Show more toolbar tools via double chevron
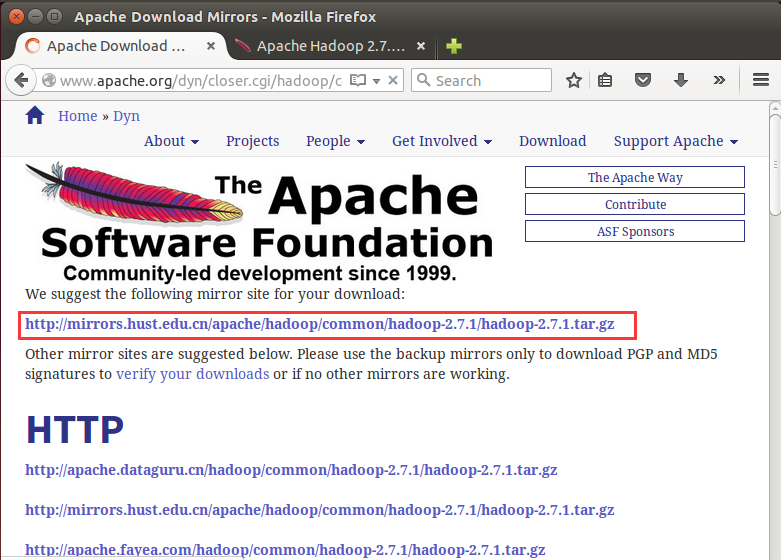Image resolution: width=781 pixels, height=560 pixels. tap(719, 80)
